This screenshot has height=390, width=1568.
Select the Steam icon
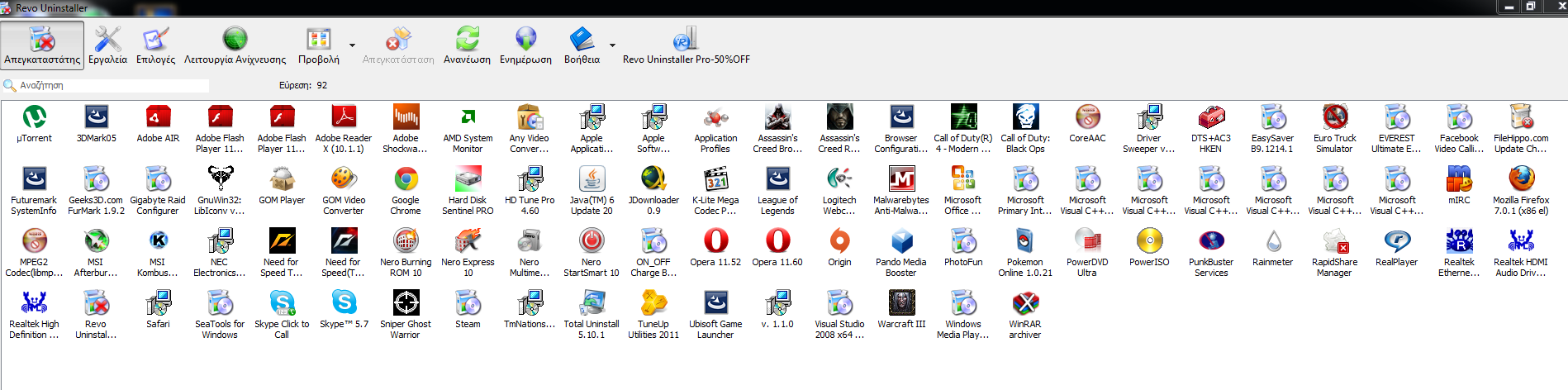(468, 303)
